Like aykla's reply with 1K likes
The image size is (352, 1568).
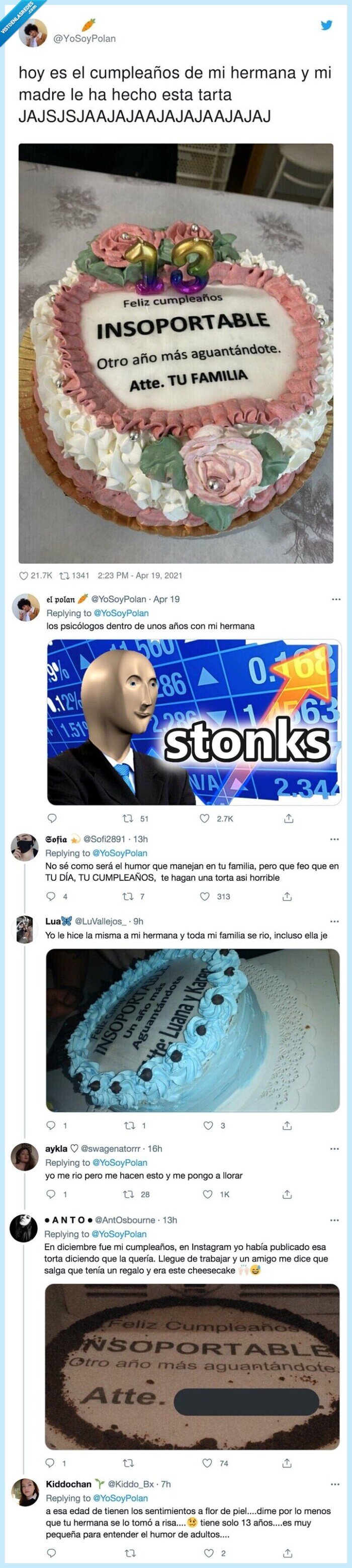coord(207,1194)
